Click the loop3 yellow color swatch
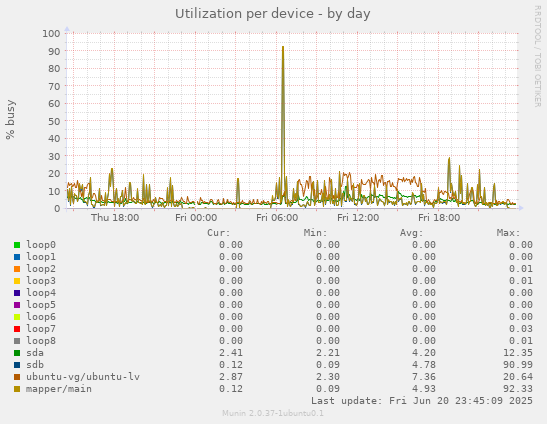 point(17,281)
